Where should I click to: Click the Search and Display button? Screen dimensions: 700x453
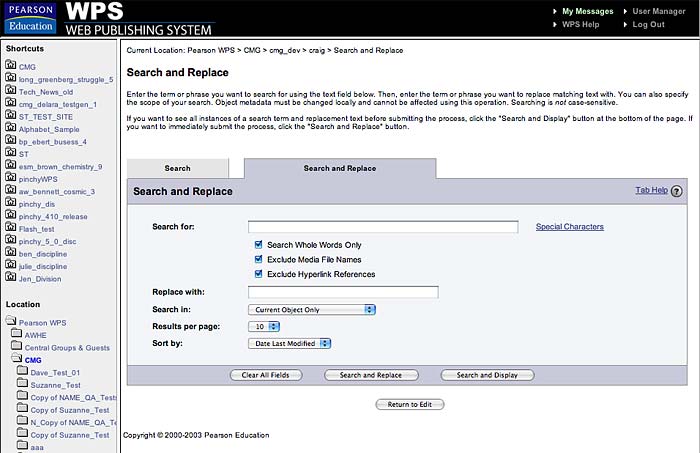click(x=487, y=375)
